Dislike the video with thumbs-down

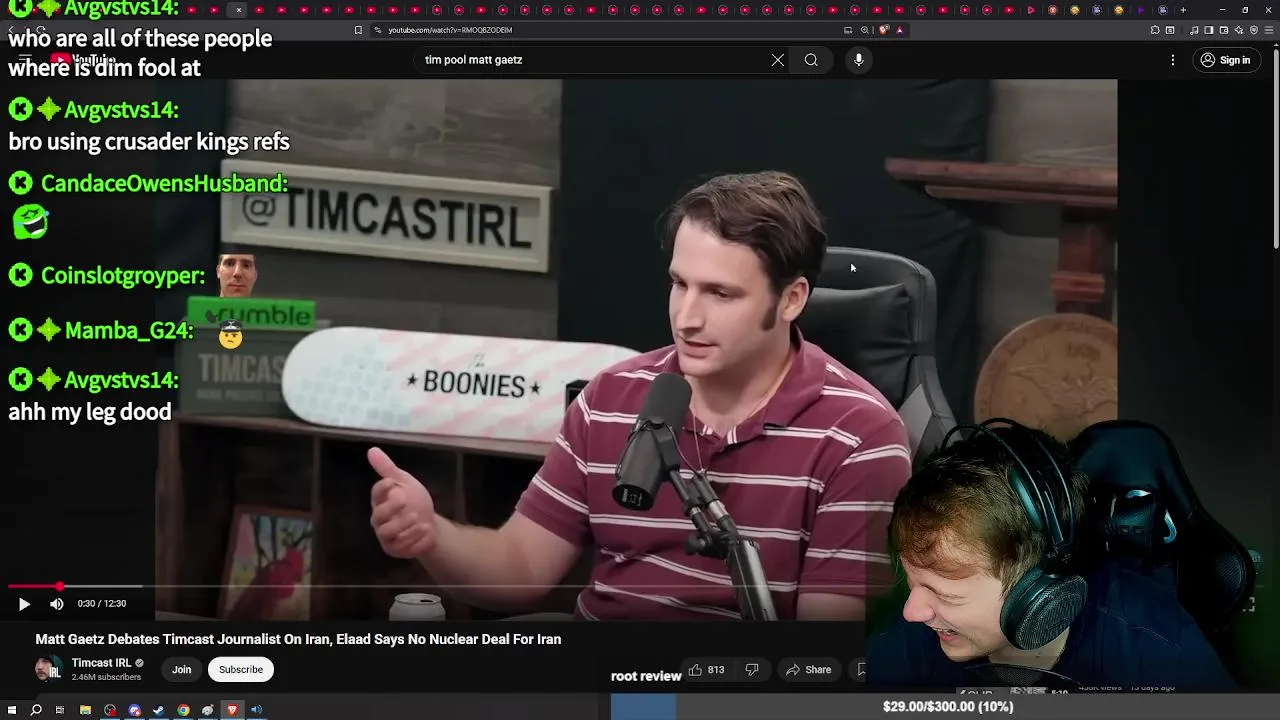click(x=752, y=670)
